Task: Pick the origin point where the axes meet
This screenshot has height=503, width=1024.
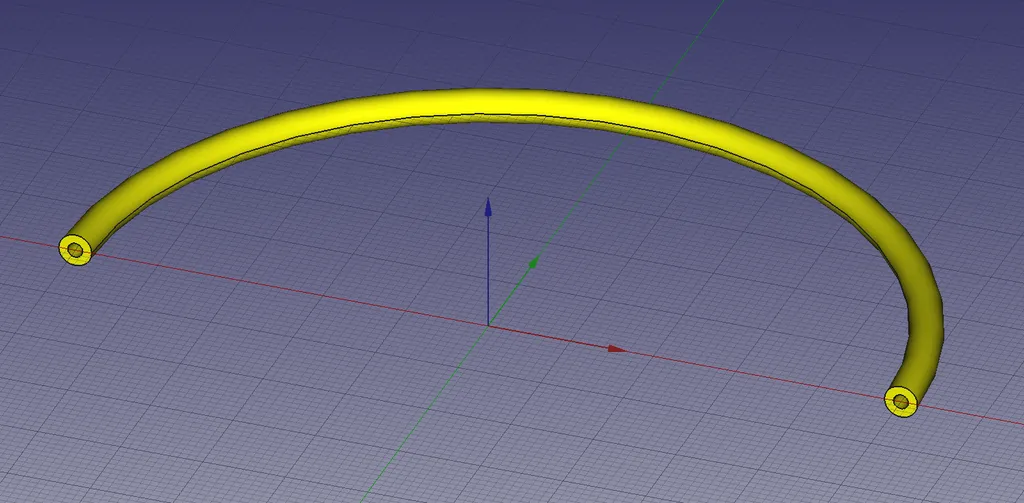Action: click(x=488, y=326)
